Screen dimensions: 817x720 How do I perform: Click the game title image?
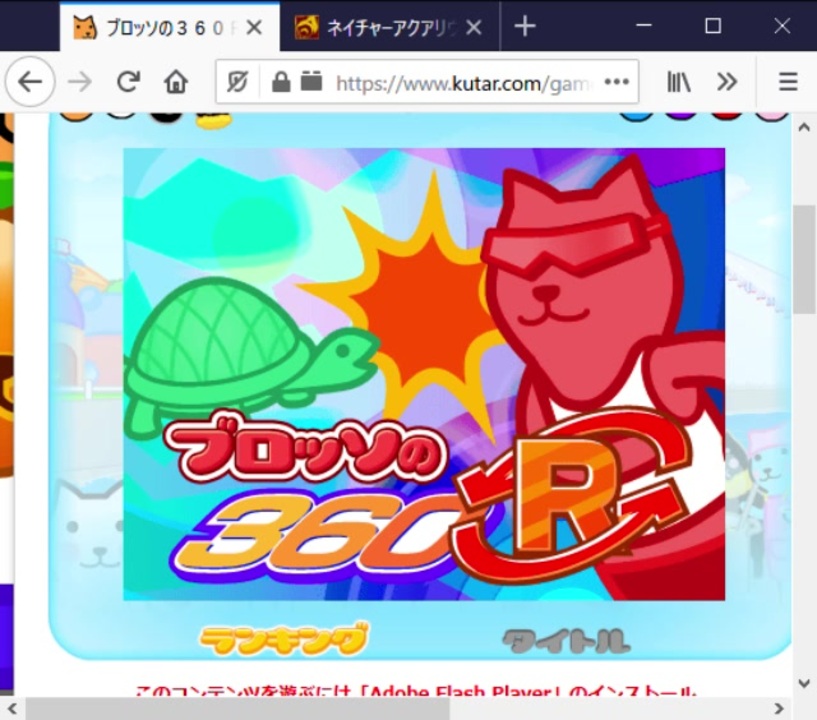click(424, 374)
